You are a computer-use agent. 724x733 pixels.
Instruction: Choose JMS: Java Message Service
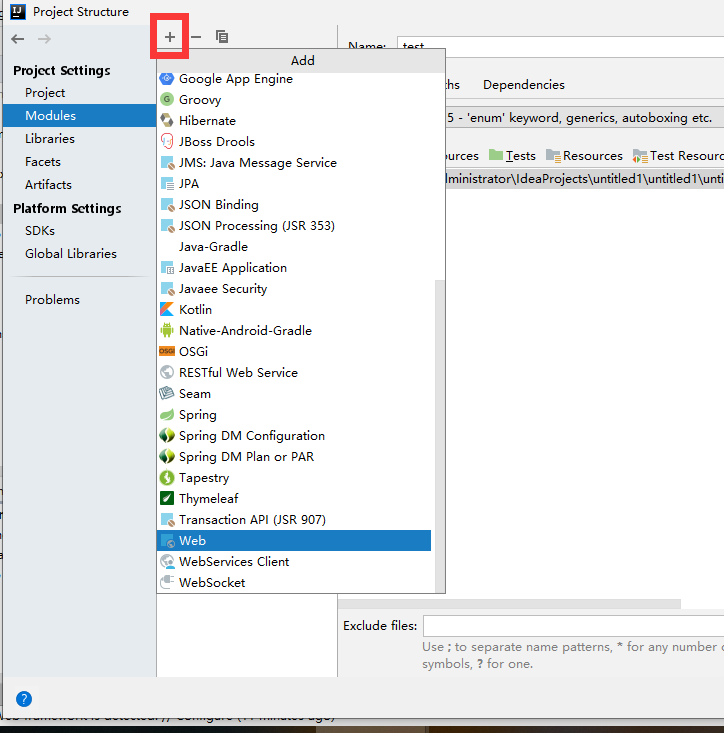pos(294,163)
